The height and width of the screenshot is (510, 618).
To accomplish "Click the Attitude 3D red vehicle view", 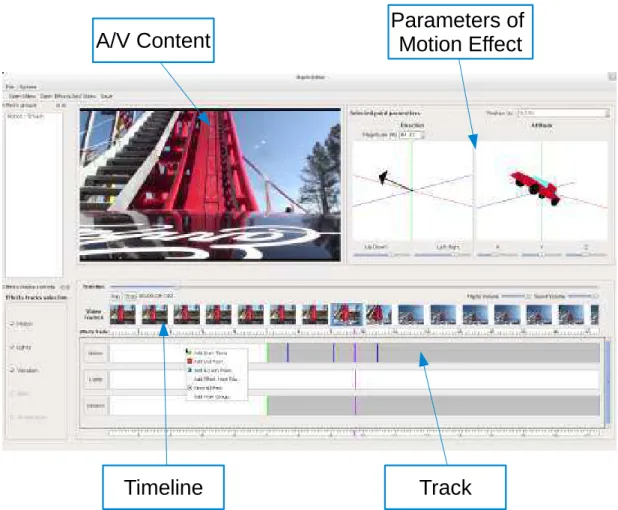I will coord(542,191).
